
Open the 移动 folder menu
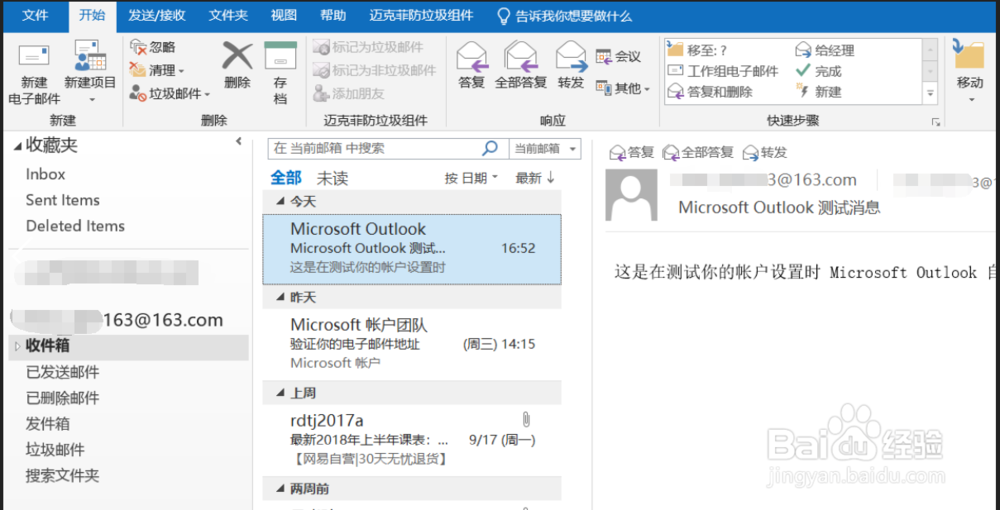969,72
